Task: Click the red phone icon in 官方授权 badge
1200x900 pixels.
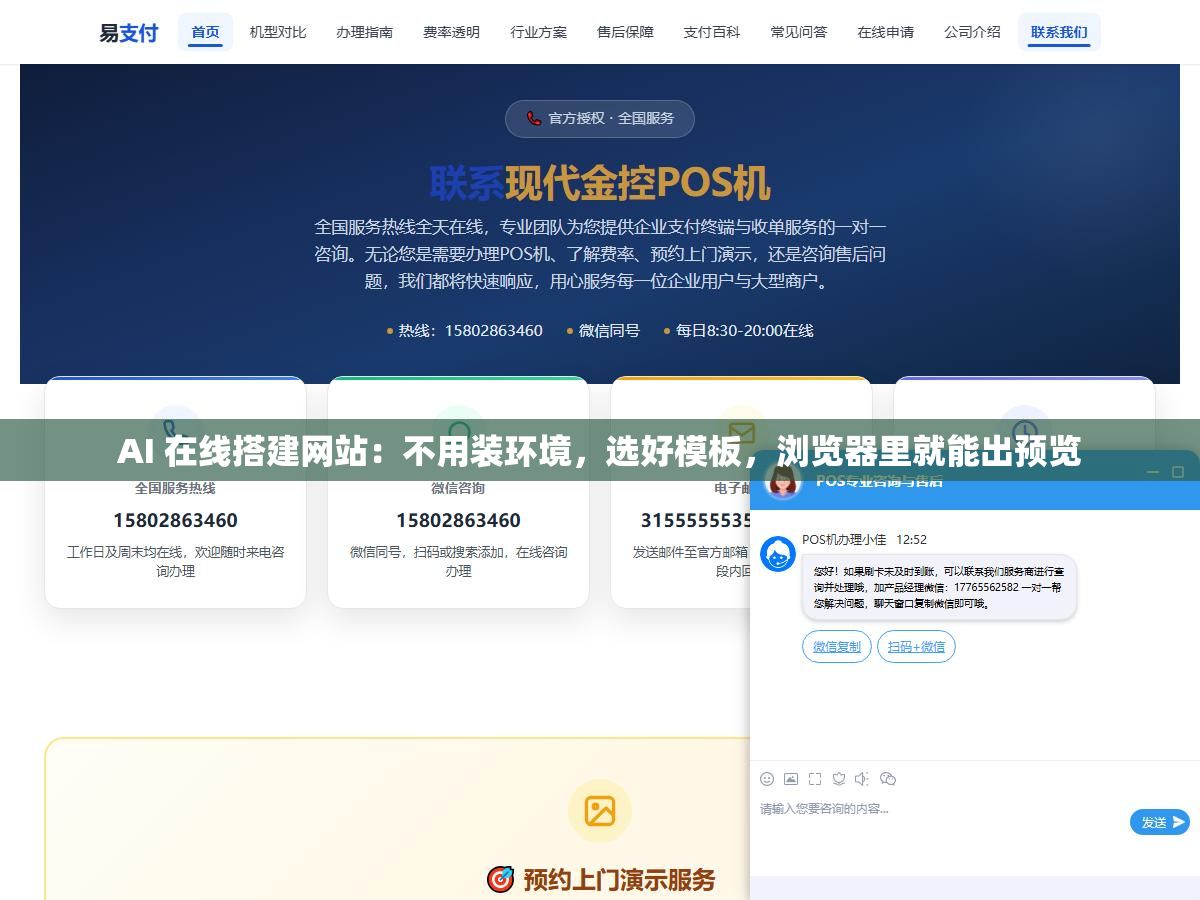Action: (534, 118)
